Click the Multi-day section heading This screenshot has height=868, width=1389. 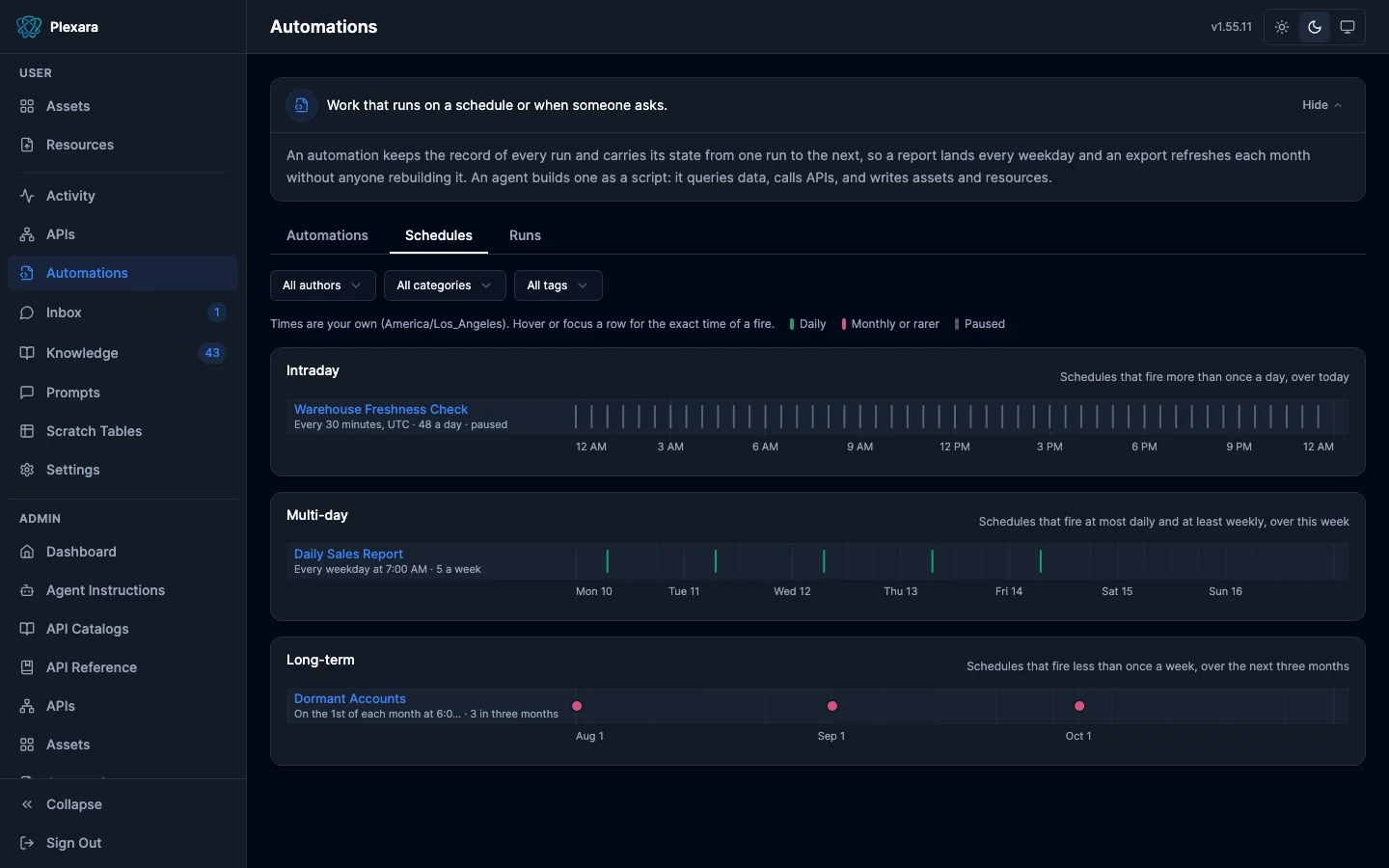317,515
